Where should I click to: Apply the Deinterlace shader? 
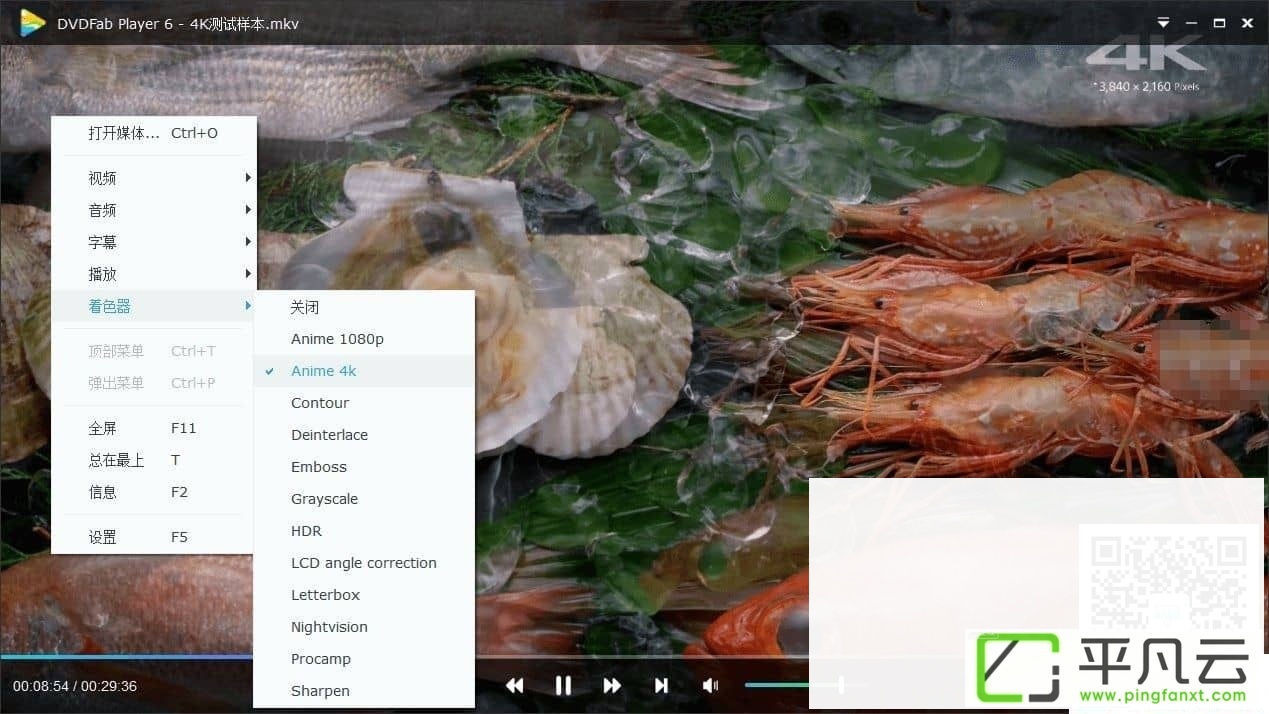click(x=364, y=435)
